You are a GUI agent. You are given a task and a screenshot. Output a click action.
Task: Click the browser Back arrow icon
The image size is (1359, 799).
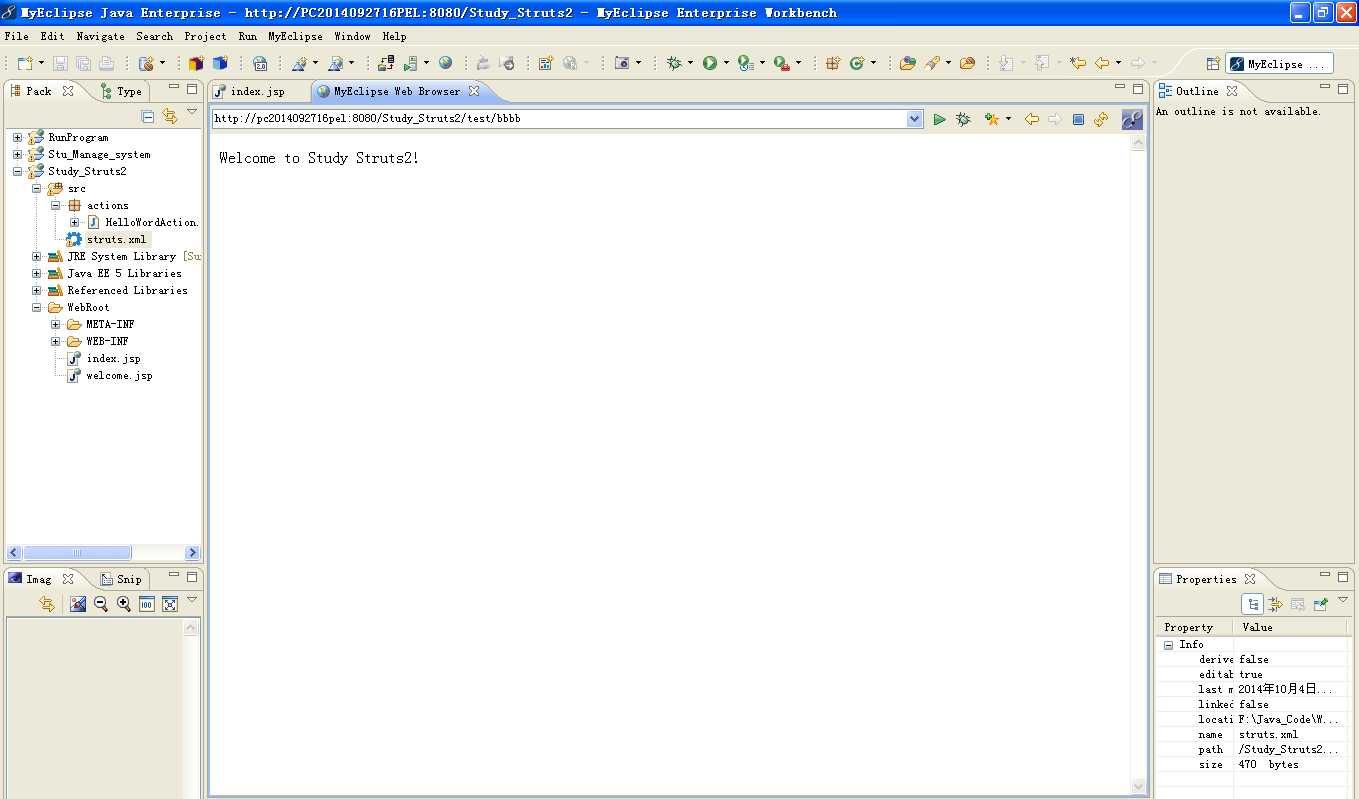coord(1032,119)
